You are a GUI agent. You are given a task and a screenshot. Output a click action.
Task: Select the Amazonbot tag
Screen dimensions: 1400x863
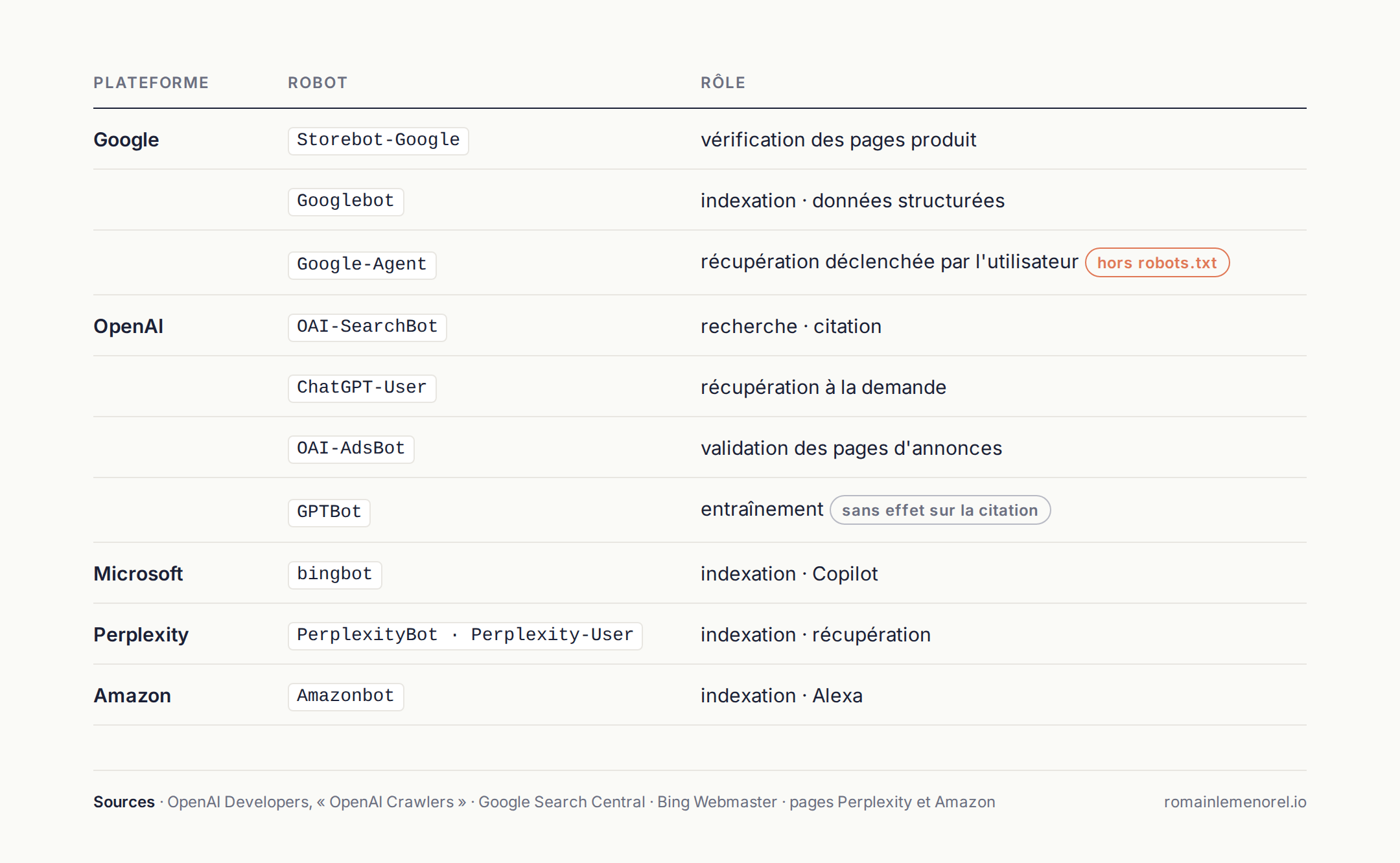(x=345, y=696)
